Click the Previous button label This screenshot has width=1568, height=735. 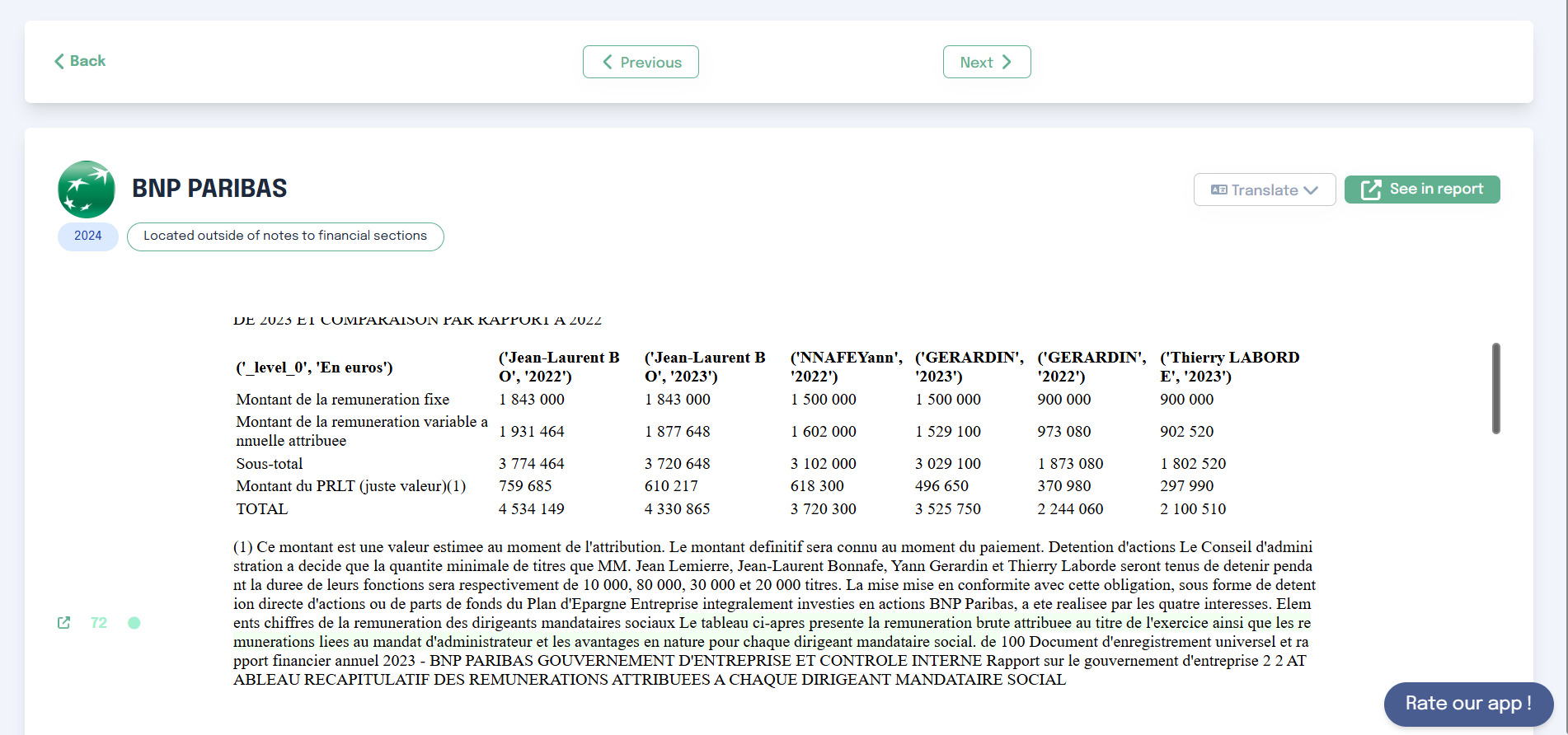[650, 63]
